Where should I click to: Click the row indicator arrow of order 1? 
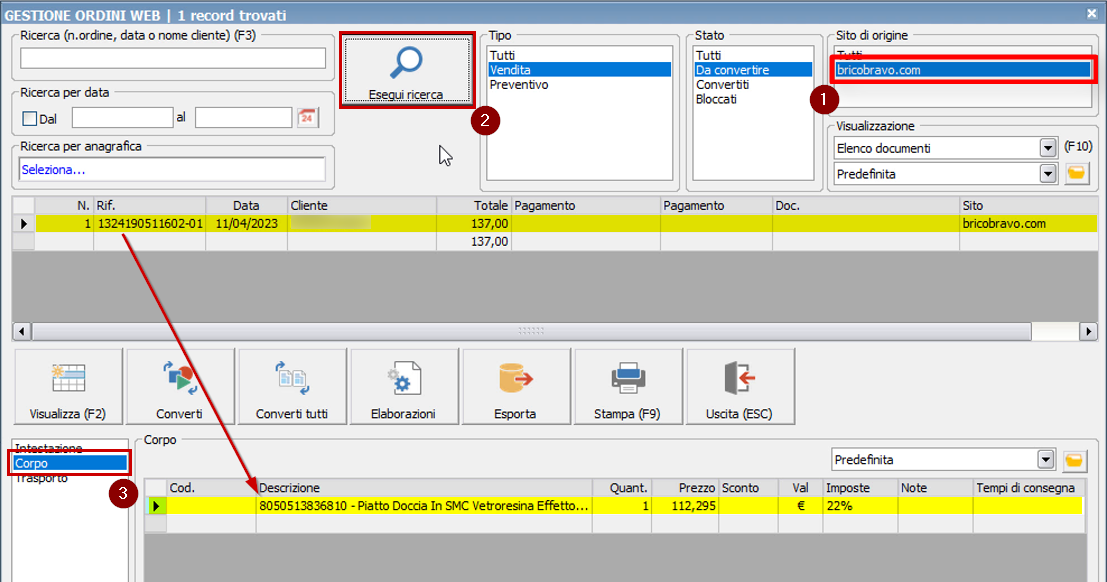[x=23, y=224]
